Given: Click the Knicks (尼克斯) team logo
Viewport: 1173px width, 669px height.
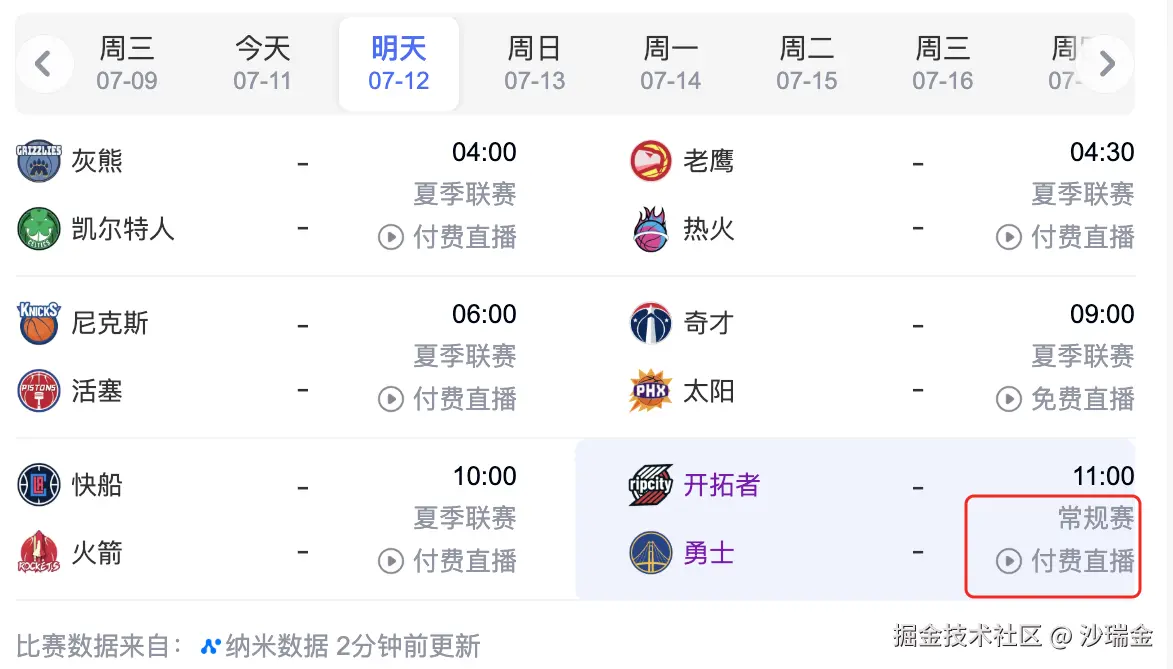Looking at the screenshot, I should [x=39, y=323].
